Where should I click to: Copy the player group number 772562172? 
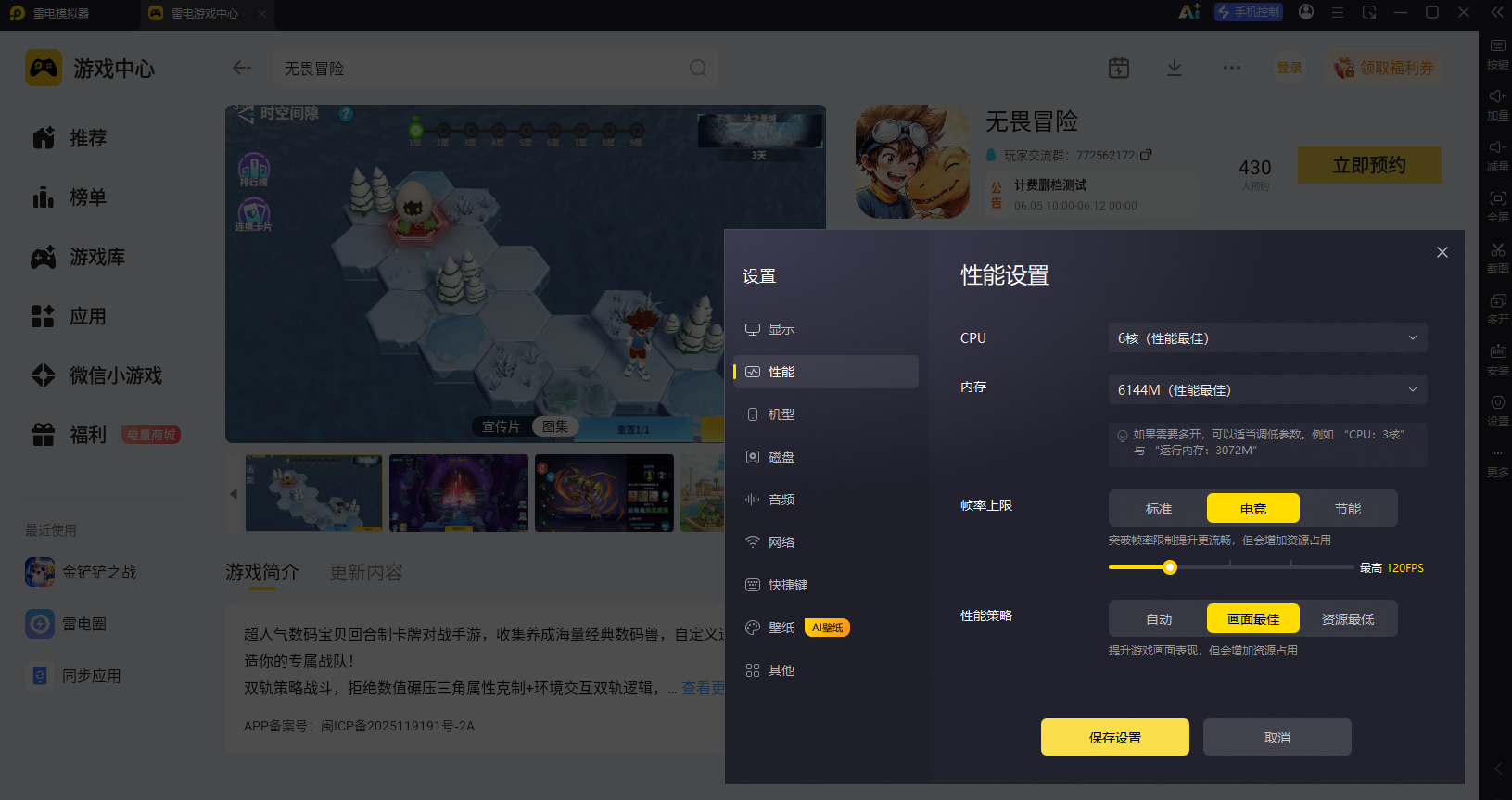1146,155
